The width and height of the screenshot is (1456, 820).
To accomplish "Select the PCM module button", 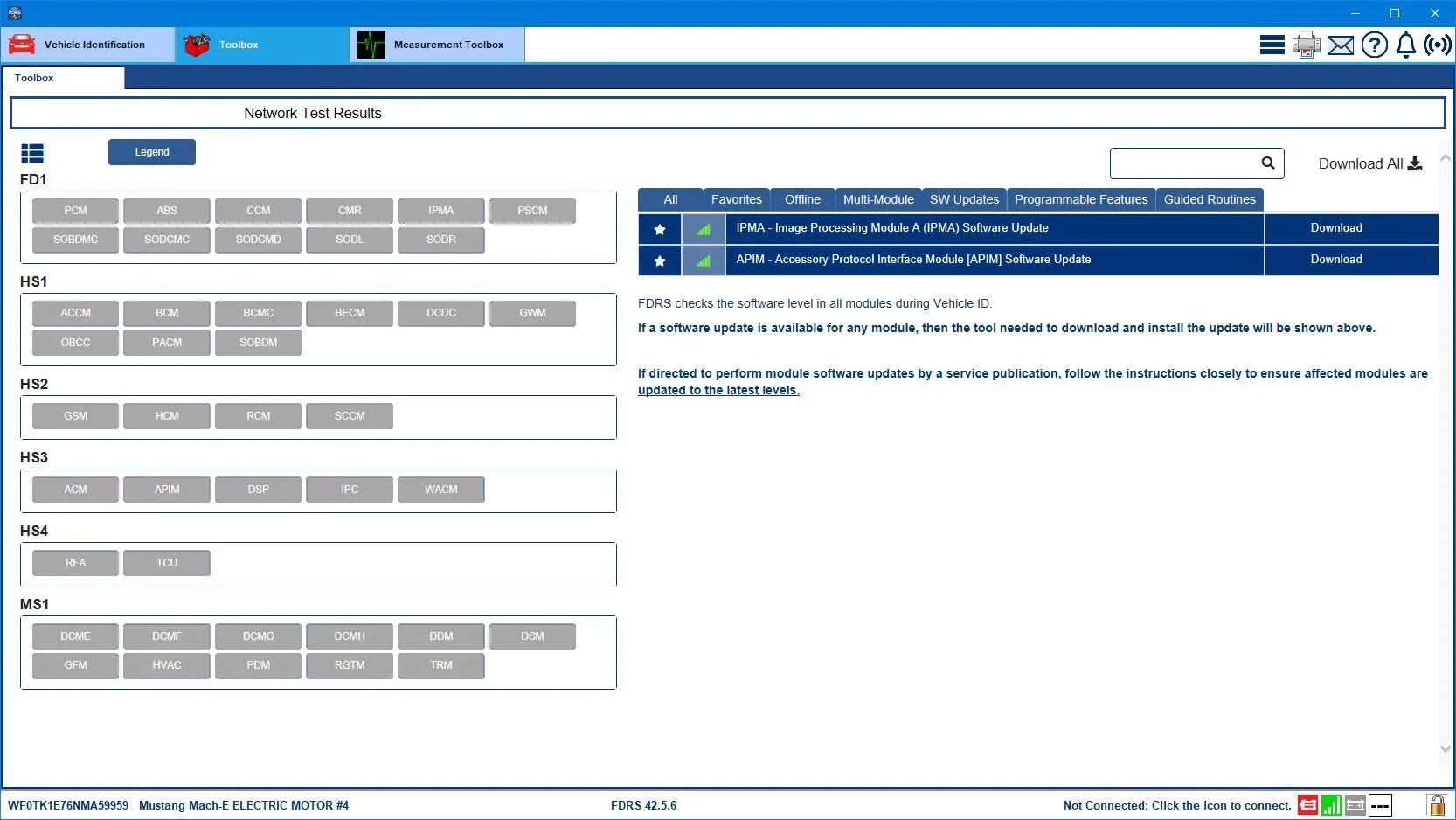I will tap(75, 211).
